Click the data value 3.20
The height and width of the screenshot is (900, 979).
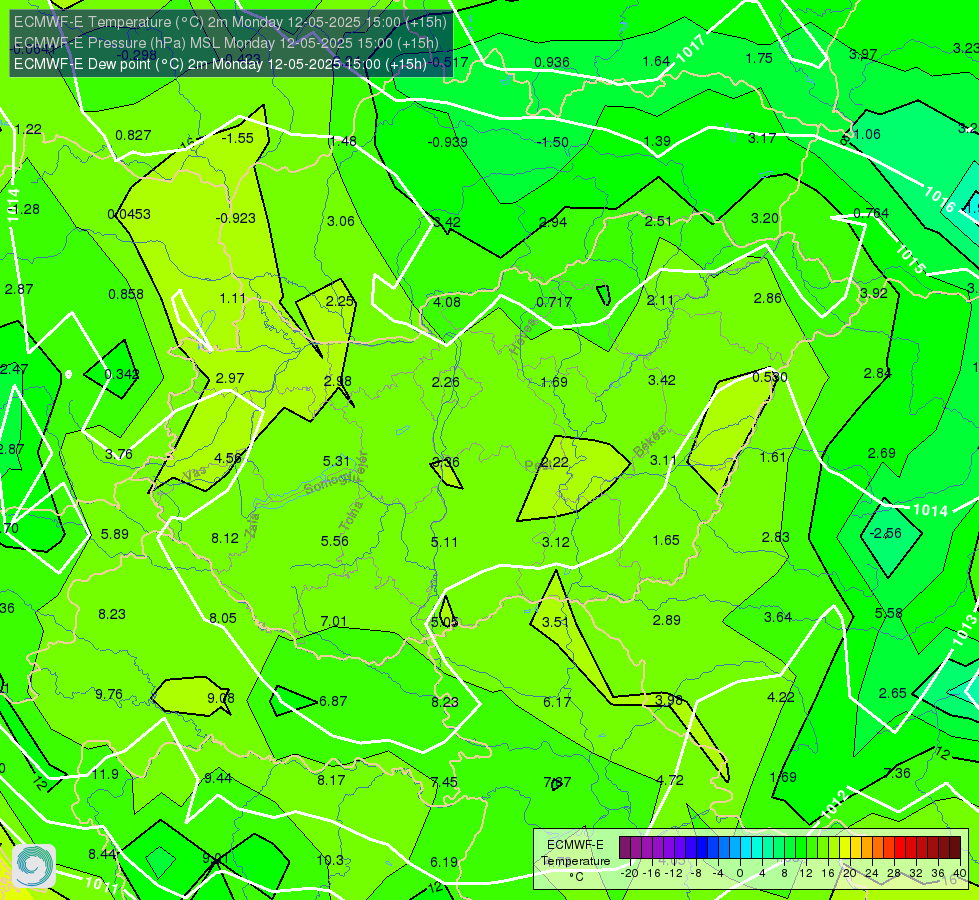[765, 218]
